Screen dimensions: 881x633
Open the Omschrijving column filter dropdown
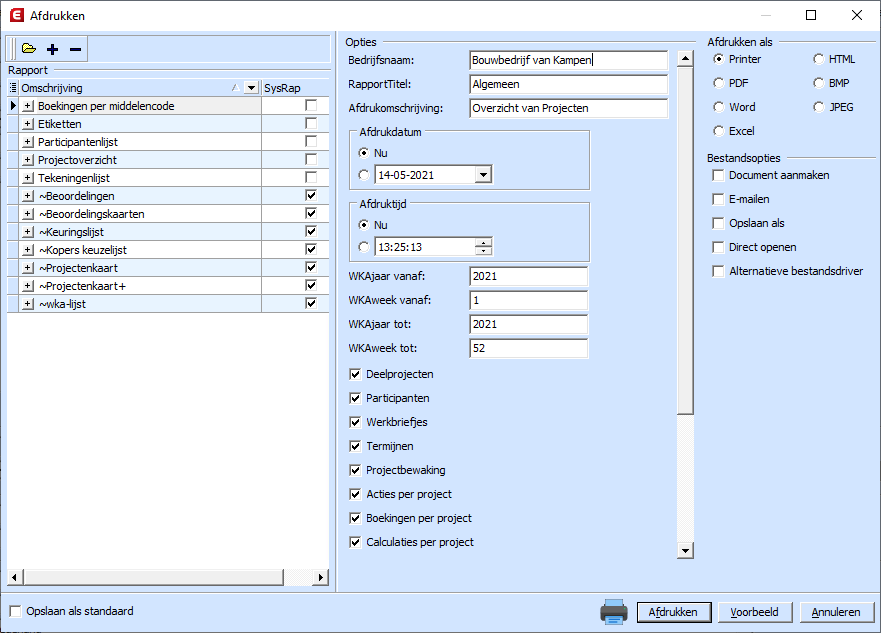point(251,88)
